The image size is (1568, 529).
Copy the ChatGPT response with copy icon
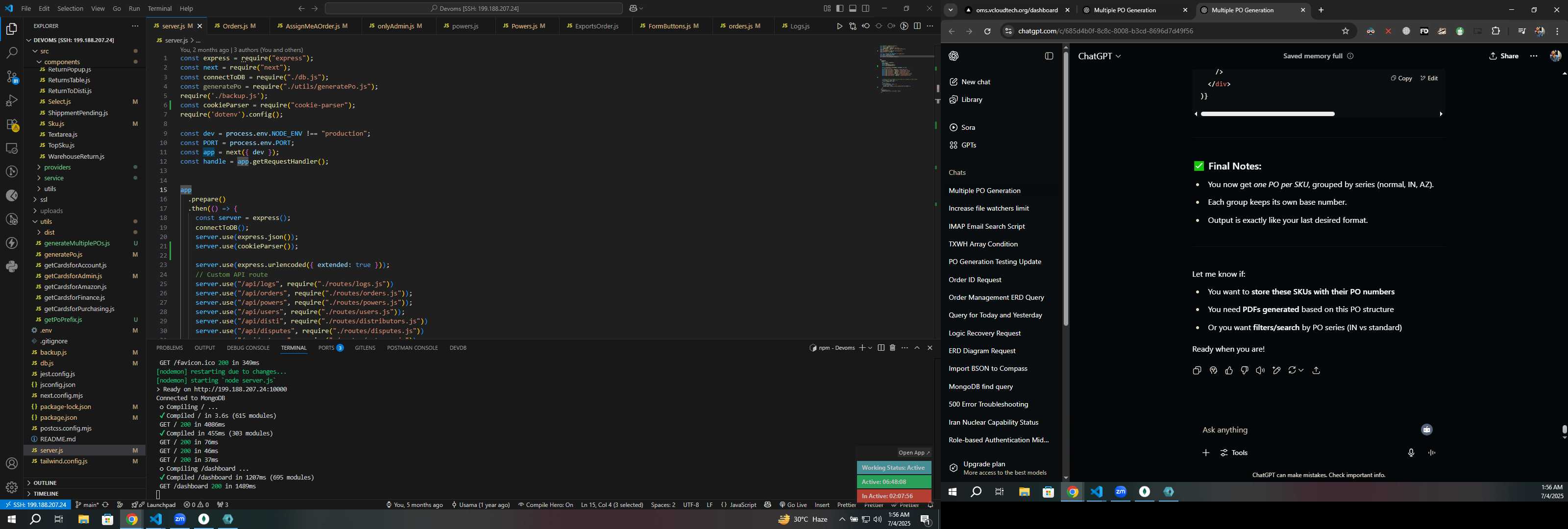[x=1197, y=370]
